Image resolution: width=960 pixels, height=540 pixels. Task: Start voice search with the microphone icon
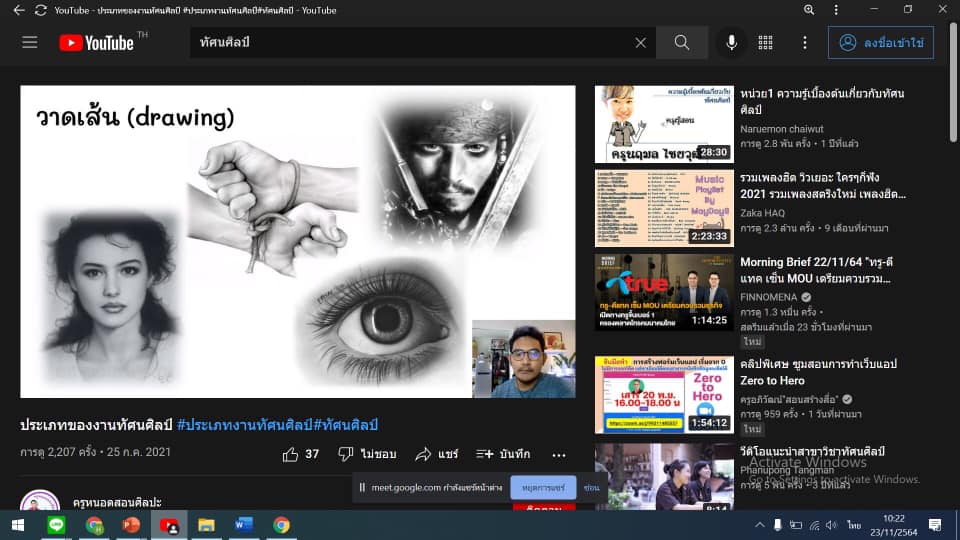point(732,43)
